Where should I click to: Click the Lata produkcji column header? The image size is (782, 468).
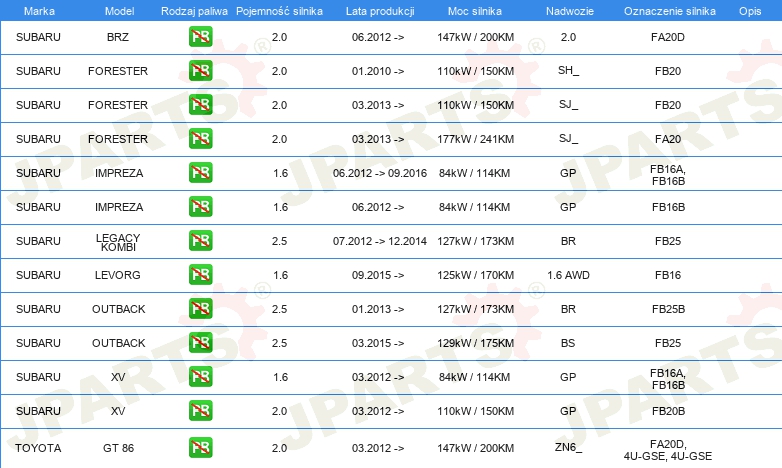380,11
